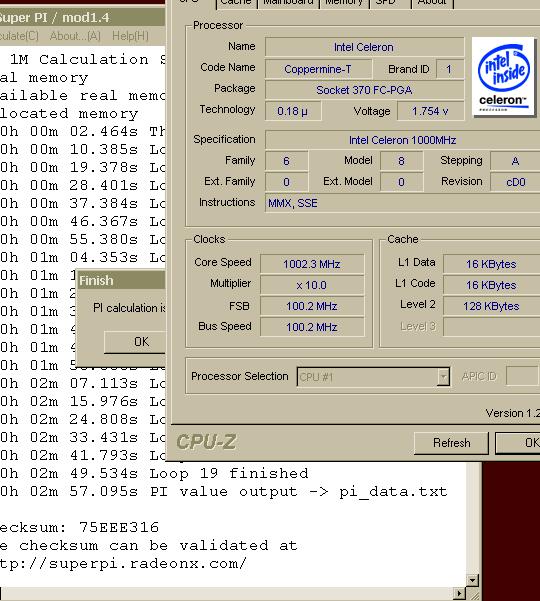Click the 0.18 µ technology value
This screenshot has width=540, height=601.
[293, 111]
